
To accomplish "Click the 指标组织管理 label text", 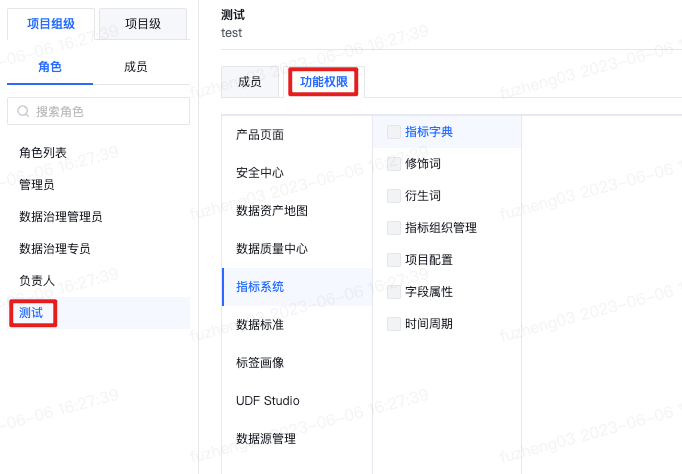I will pyautogui.click(x=441, y=228).
